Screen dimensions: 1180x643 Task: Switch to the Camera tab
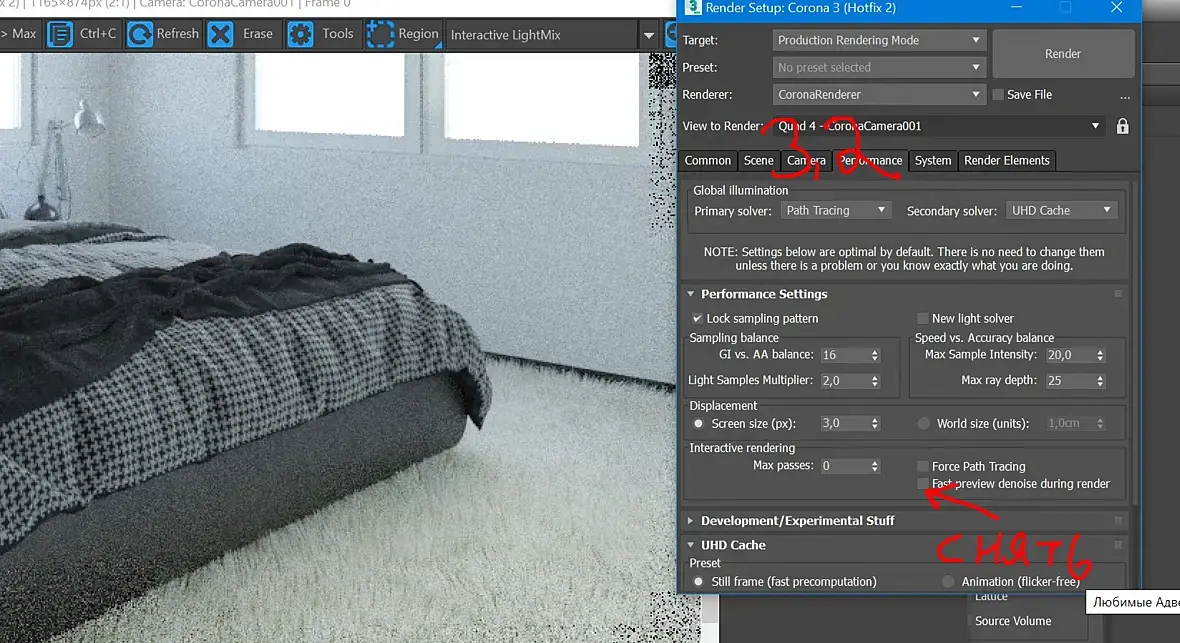pos(806,160)
